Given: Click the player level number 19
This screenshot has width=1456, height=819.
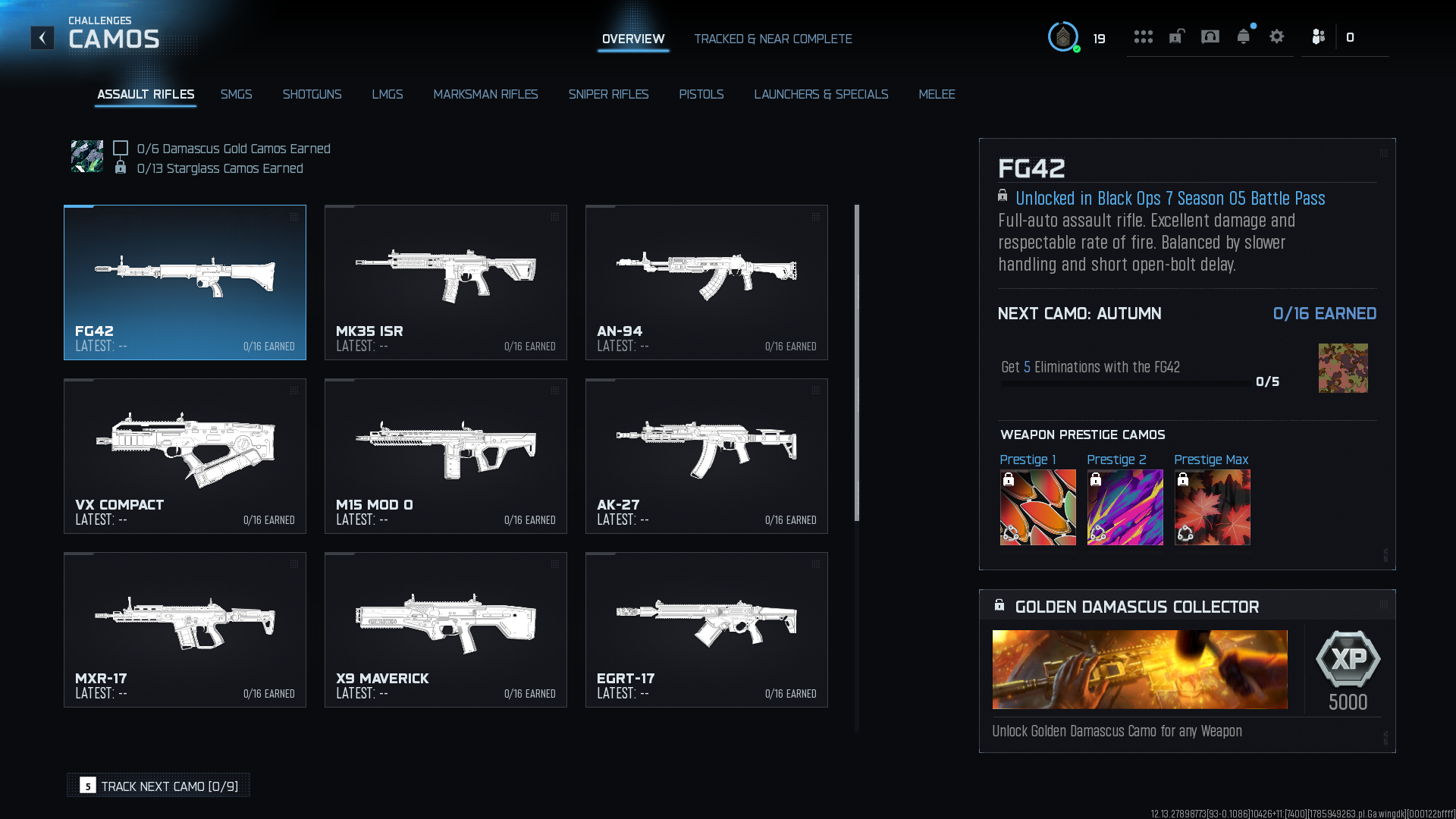Looking at the screenshot, I should (1099, 38).
